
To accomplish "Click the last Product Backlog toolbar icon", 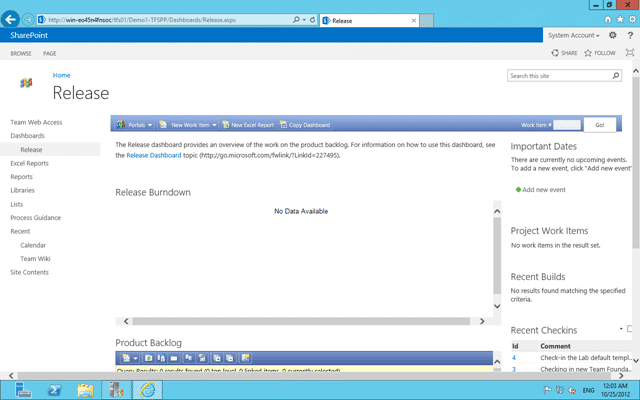I will pos(245,358).
